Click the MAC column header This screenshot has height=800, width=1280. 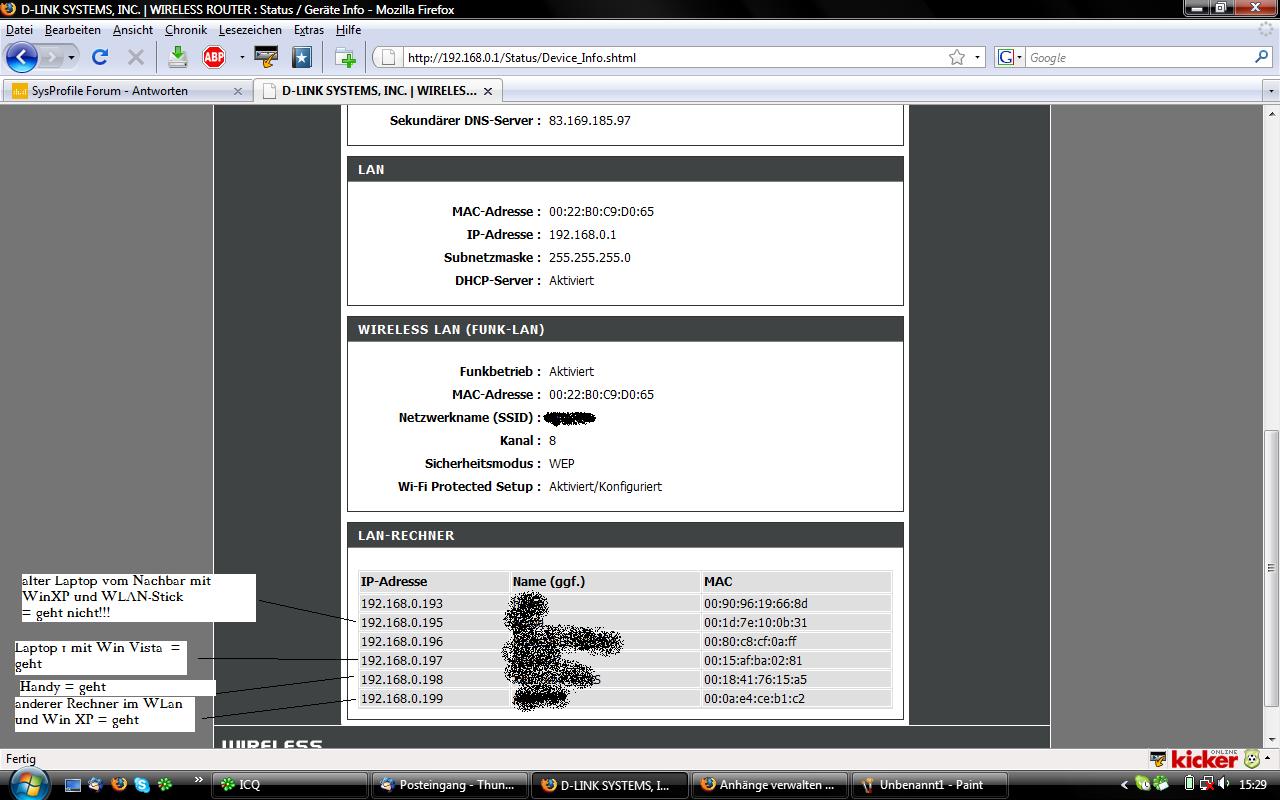(x=796, y=582)
